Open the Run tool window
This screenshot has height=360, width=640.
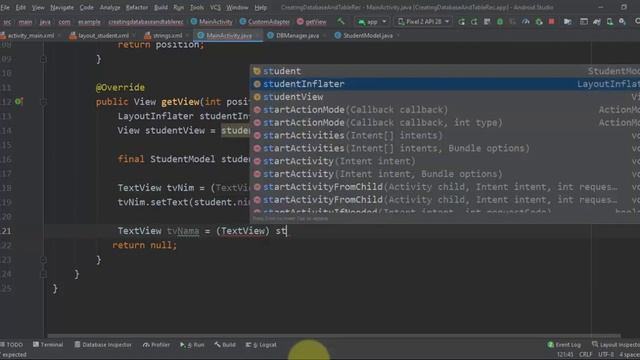[192, 344]
